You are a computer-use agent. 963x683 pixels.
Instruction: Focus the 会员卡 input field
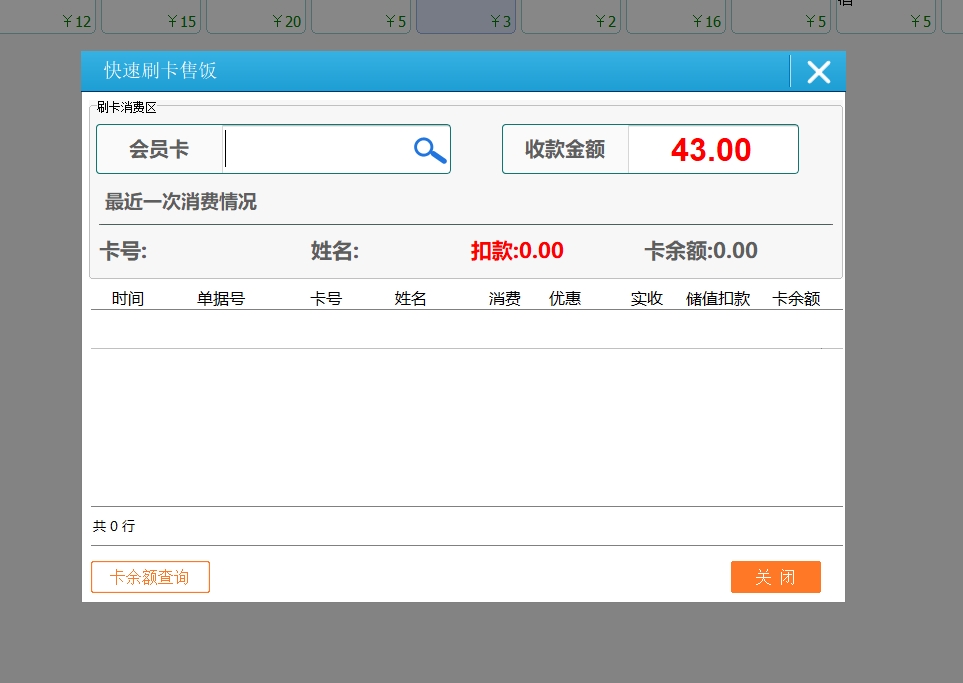coord(316,150)
